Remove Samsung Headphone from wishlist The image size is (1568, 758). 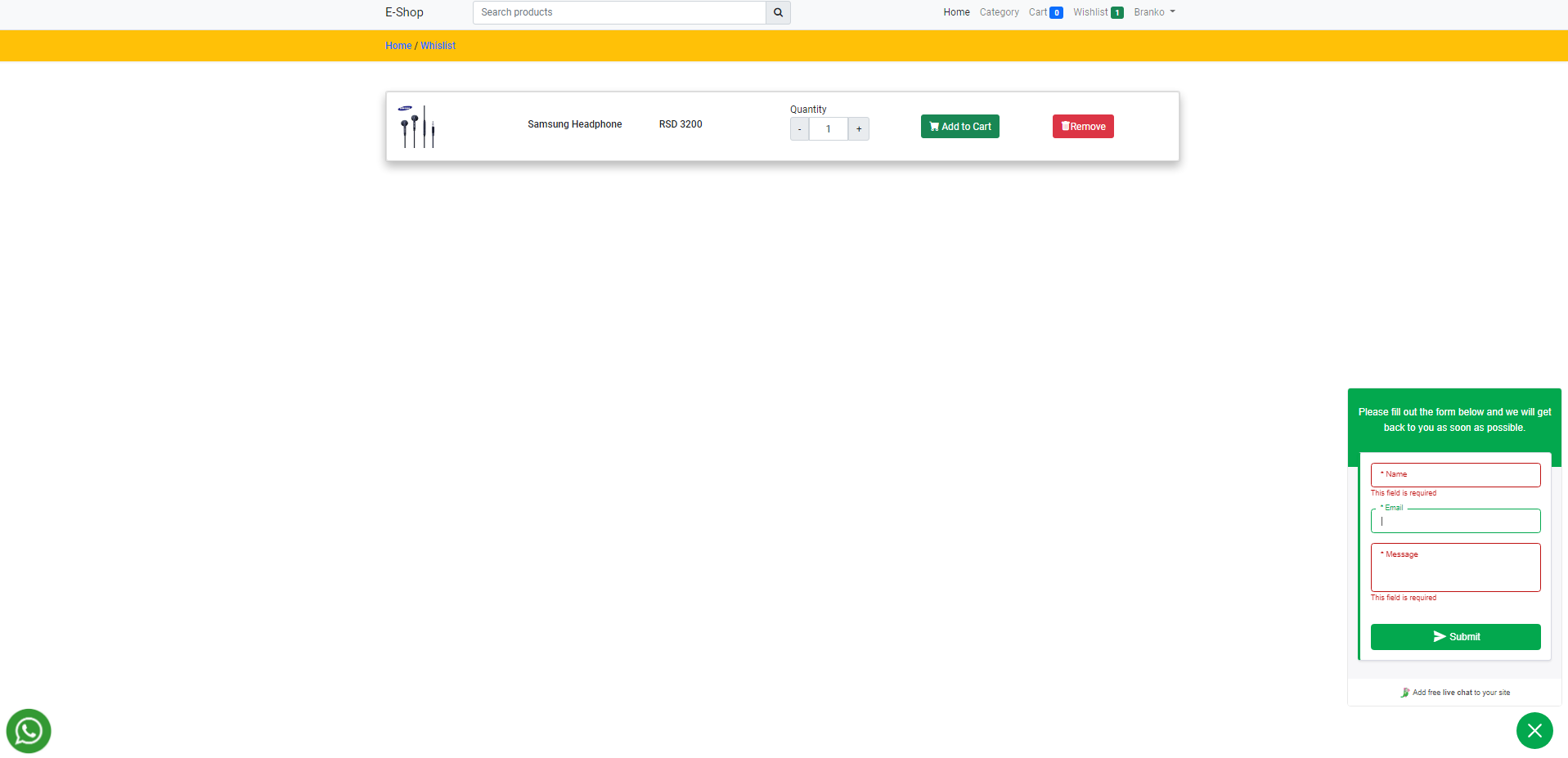pos(1083,126)
